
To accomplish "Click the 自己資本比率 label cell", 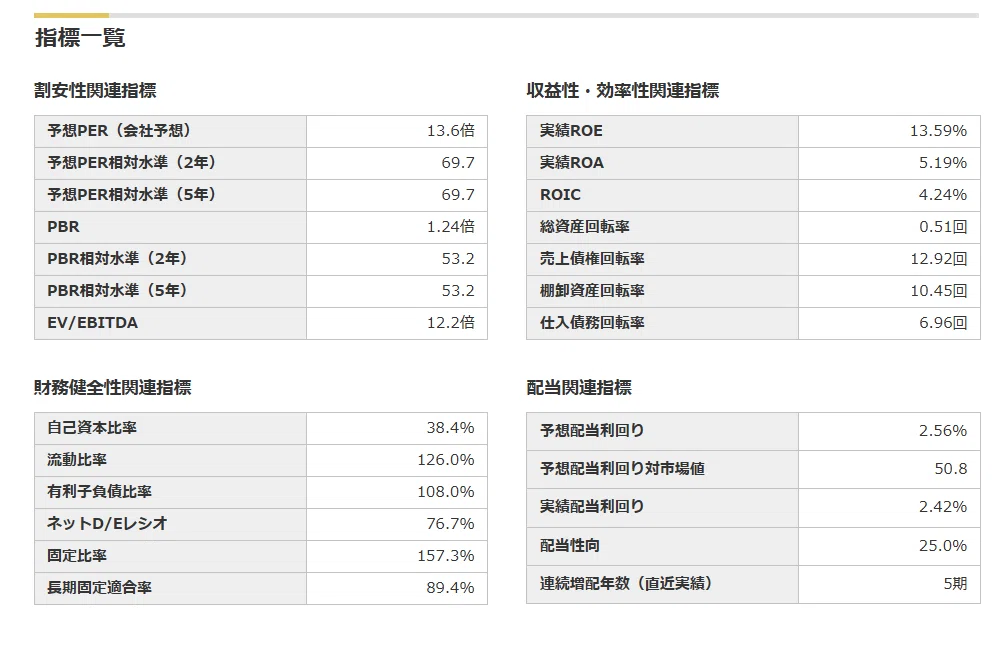I will point(171,428).
